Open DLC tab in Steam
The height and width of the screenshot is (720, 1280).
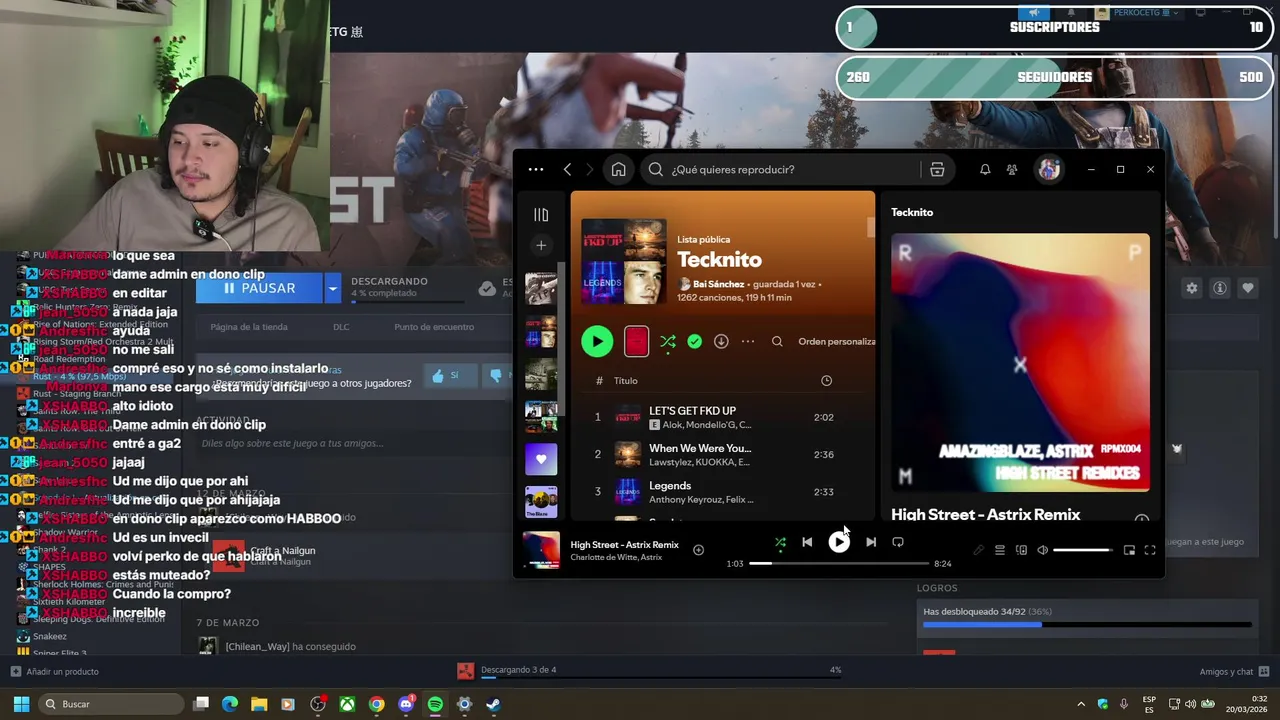point(341,327)
